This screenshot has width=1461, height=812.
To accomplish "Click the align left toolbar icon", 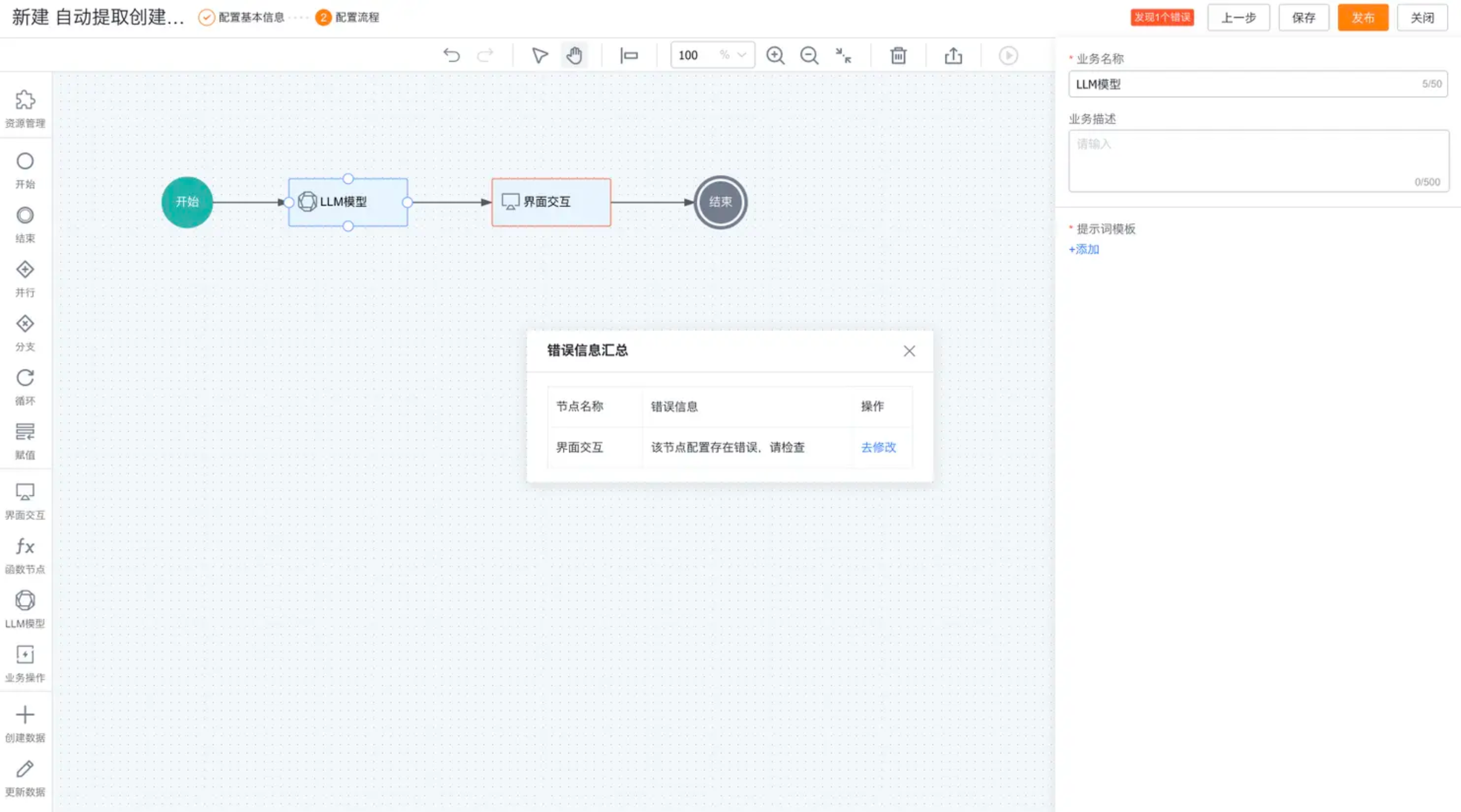I will (629, 55).
